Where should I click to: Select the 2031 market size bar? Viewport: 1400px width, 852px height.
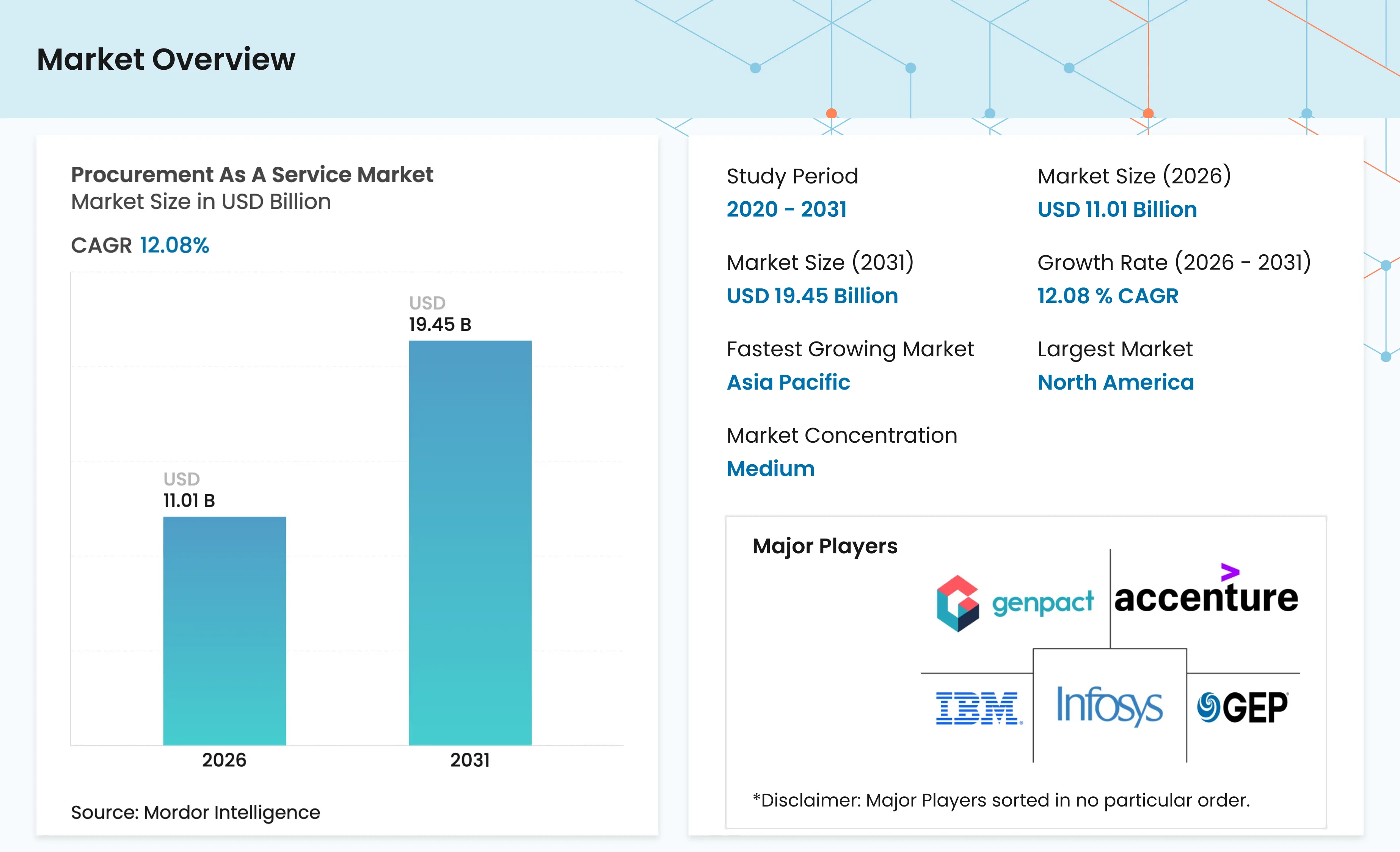470,542
